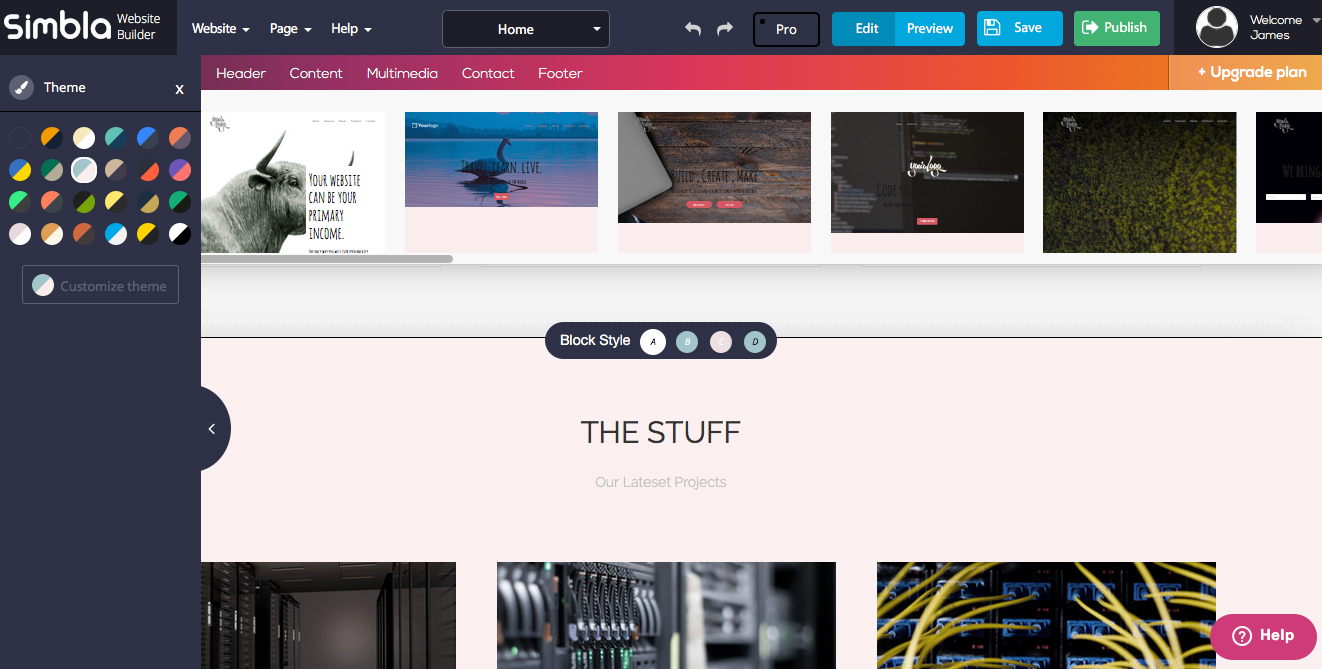This screenshot has height=669, width=1322.
Task: Click the undo arrow icon
Action: tap(693, 28)
